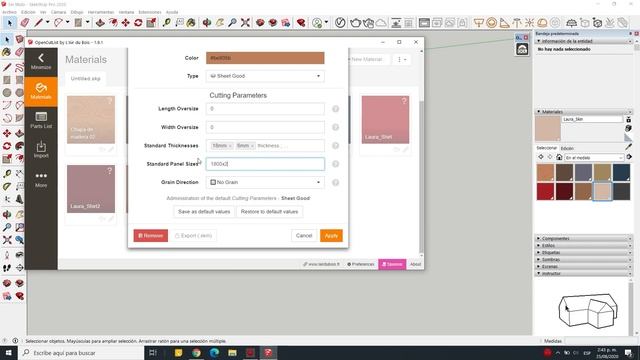This screenshot has width=640, height=360.
Task: Open the Cámara menu
Action: click(x=58, y=12)
